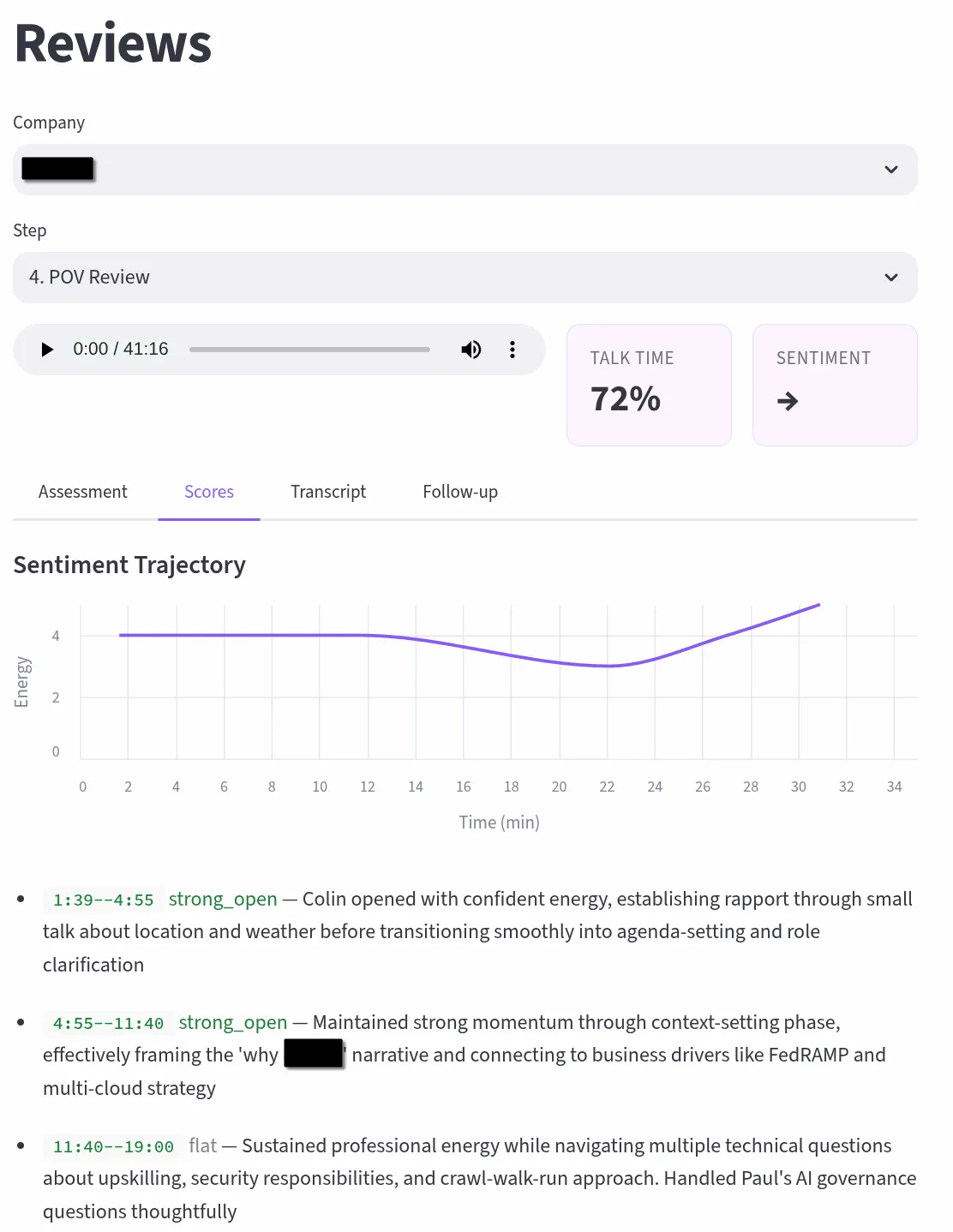Screen dimensions: 953x1232
Task: Click the SENTIMENT card
Action: (x=834, y=385)
